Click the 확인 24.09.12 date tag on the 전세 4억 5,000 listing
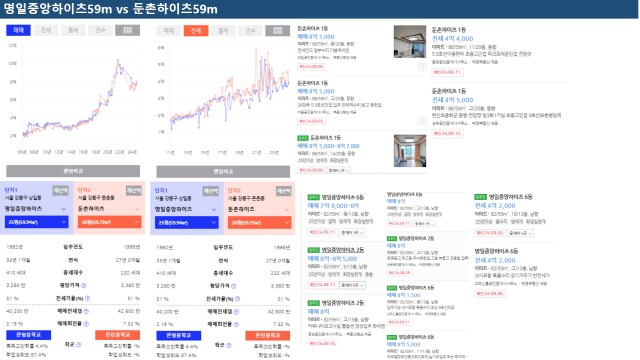Screen dimensions: 640x360 447,133
